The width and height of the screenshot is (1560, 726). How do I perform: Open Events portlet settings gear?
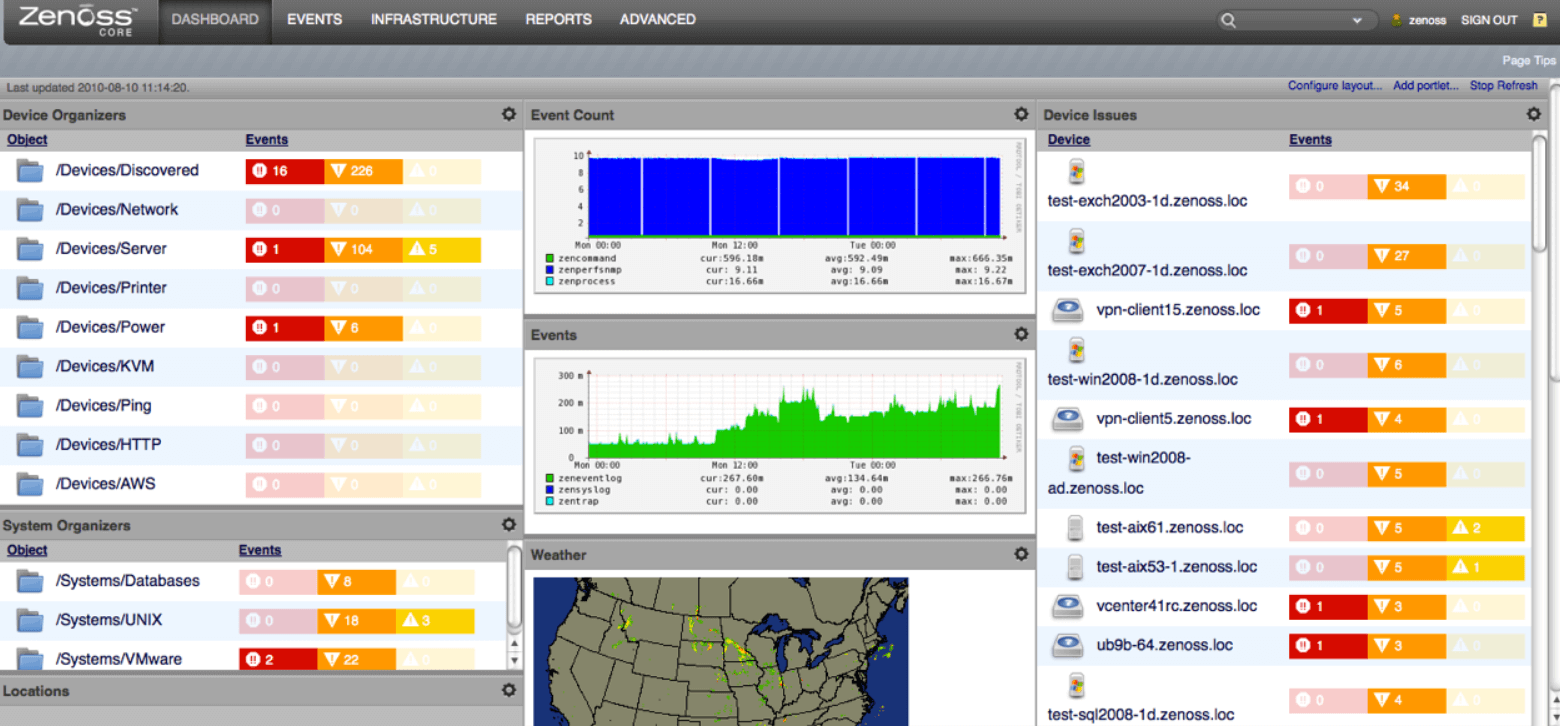click(1021, 334)
